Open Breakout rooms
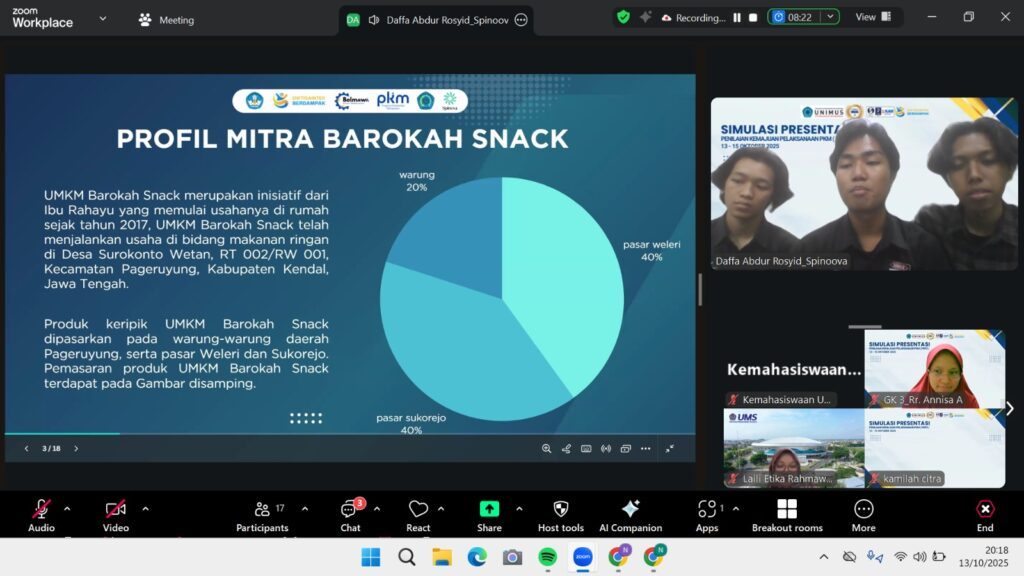Image resolution: width=1024 pixels, height=576 pixels. [786, 514]
